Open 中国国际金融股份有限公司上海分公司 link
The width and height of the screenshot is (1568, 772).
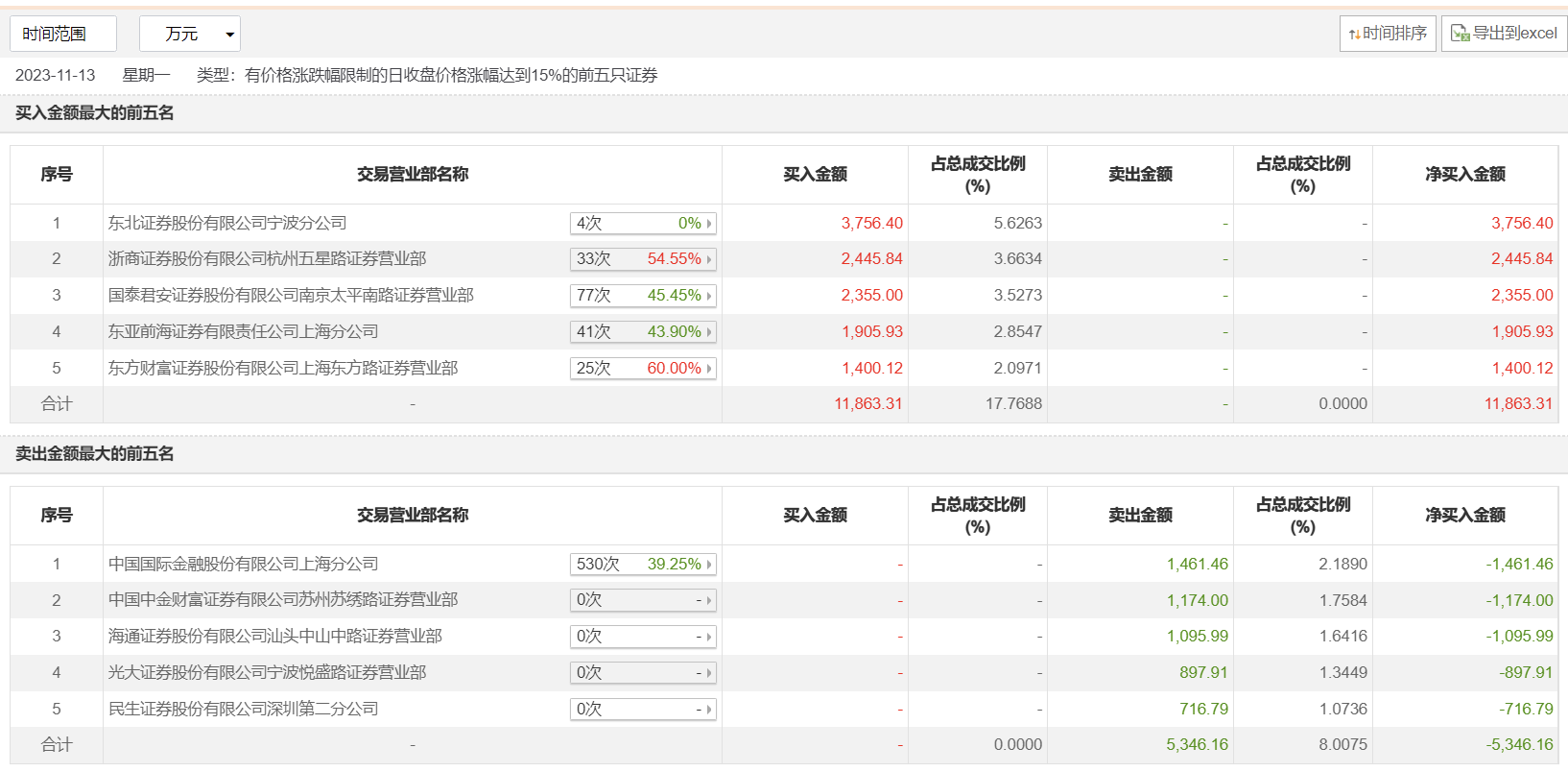point(243,564)
